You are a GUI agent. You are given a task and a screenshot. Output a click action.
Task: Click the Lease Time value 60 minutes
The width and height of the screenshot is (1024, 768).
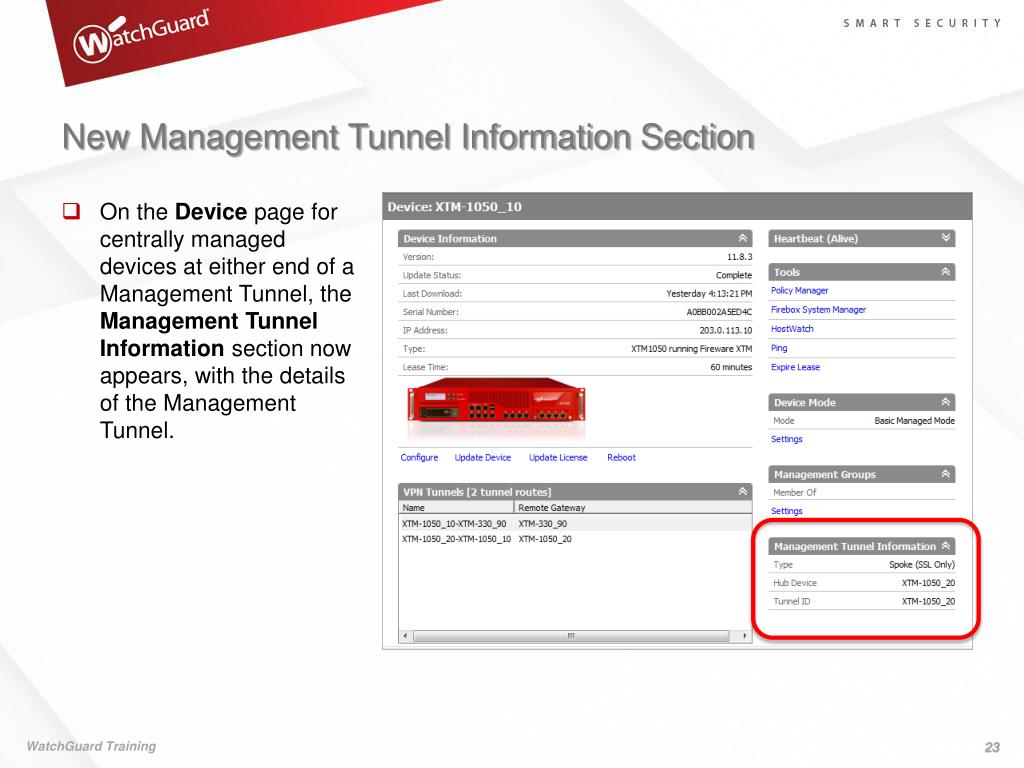coord(731,367)
